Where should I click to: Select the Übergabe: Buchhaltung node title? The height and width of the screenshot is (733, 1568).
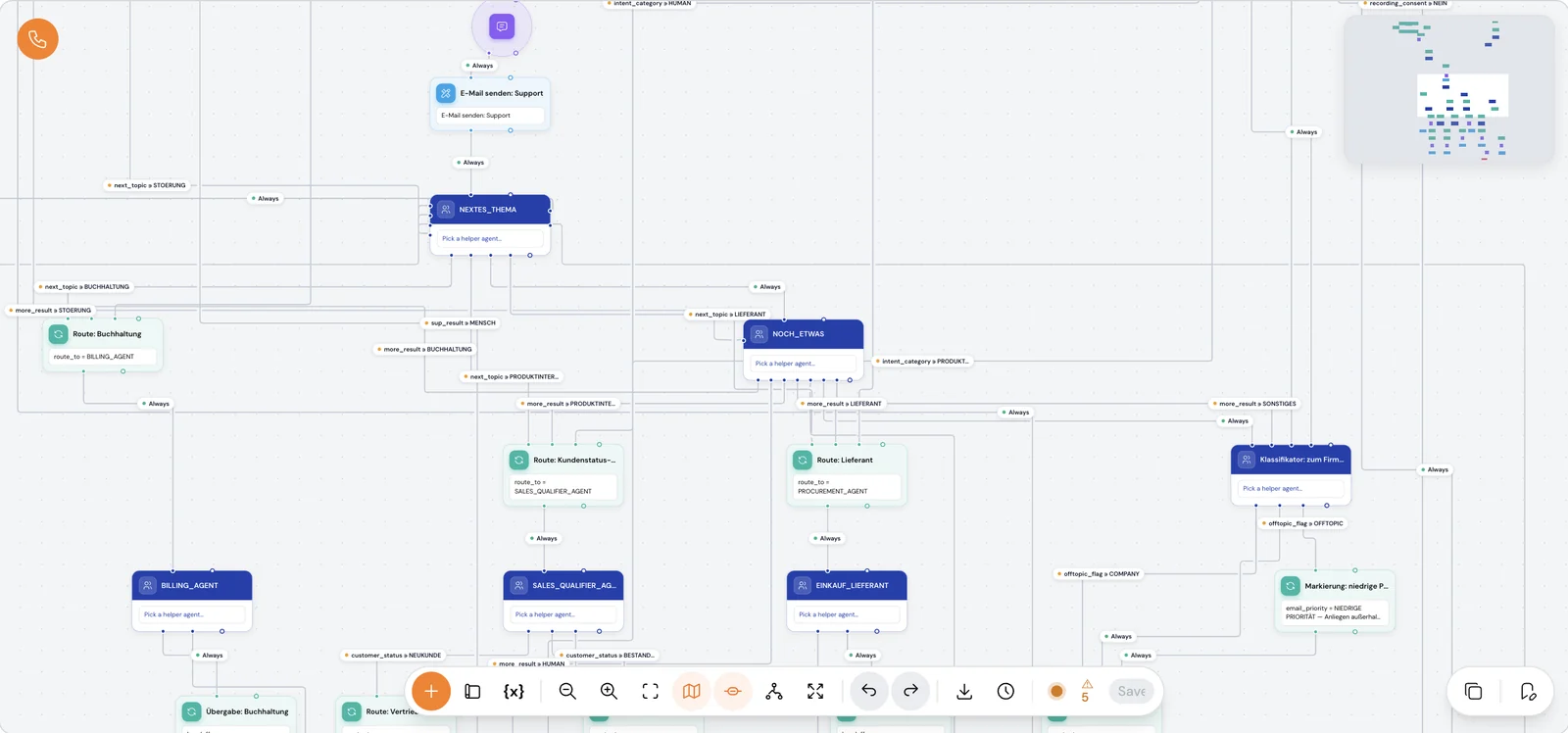point(247,711)
